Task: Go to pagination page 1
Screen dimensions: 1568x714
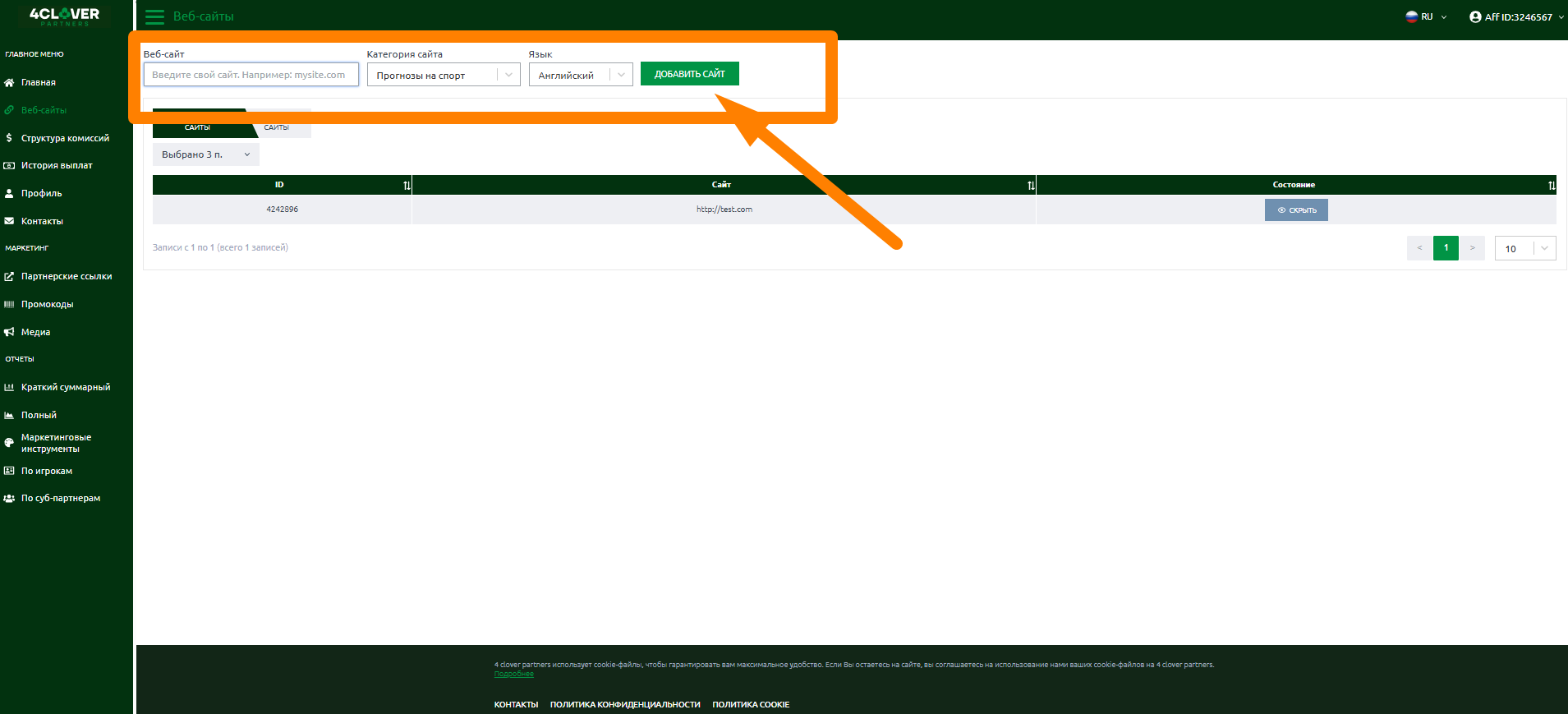Action: pyautogui.click(x=1446, y=248)
